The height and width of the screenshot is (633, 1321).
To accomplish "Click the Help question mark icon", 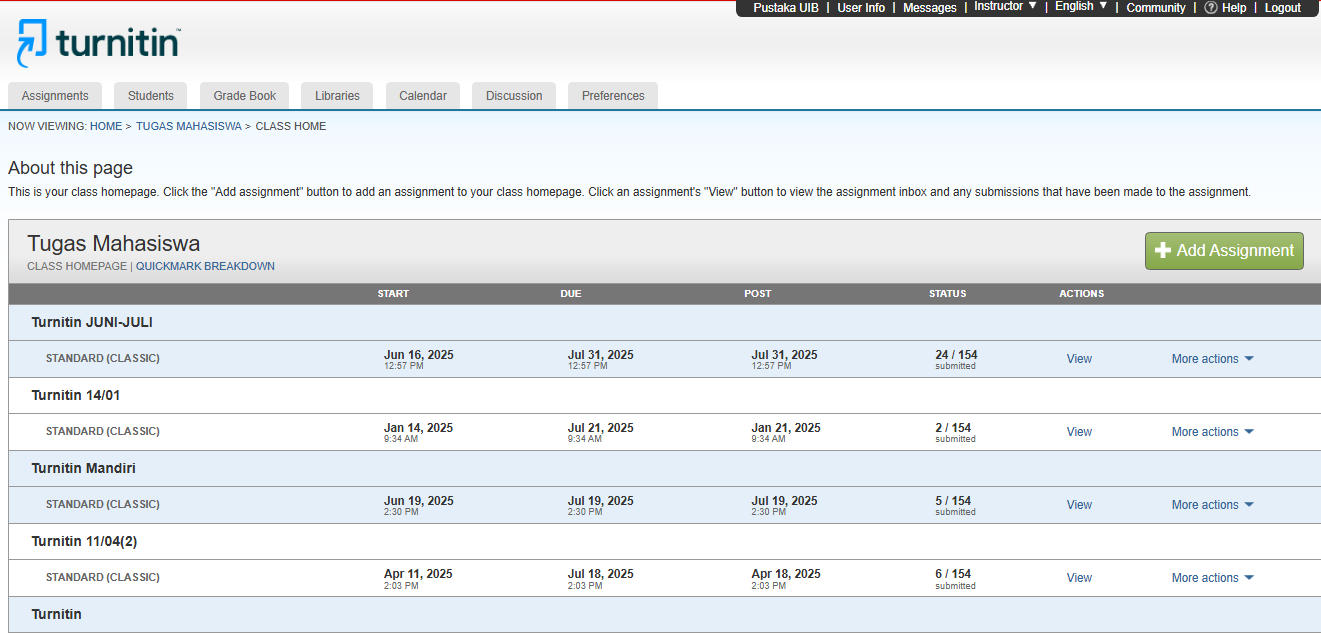I will tap(1210, 8).
